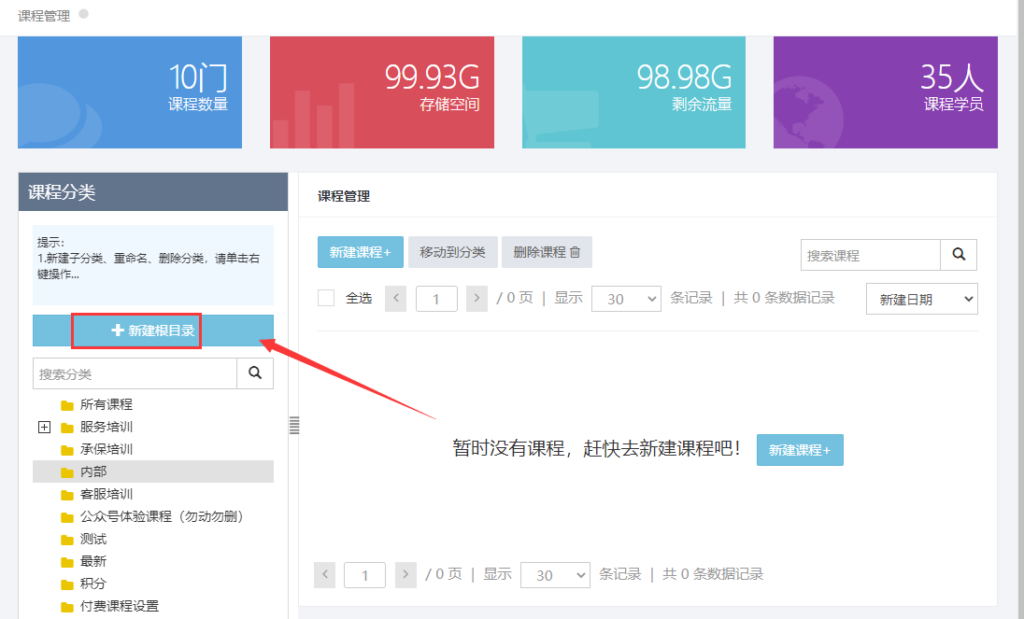Click the folder icon of 付费课程设置
Screen dimensions: 1024x619
pos(67,607)
